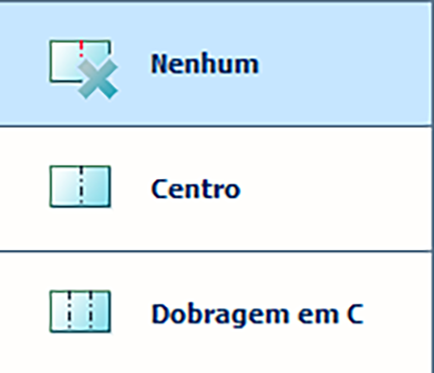Pick the Centro fold row
This screenshot has height=373, width=434.
(216, 189)
